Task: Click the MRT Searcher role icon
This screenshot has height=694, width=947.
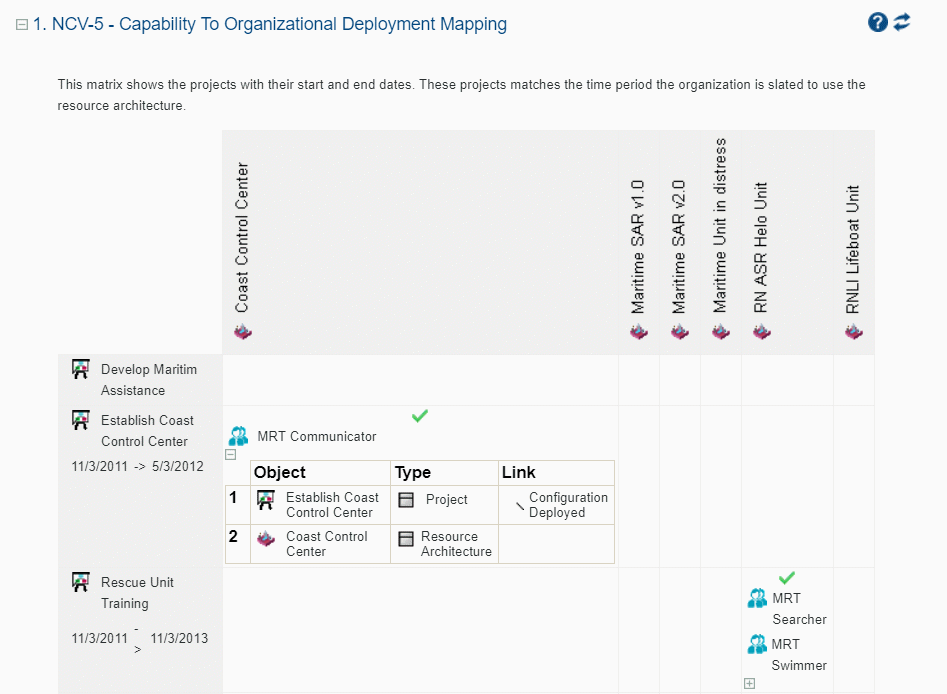Action: 758,599
